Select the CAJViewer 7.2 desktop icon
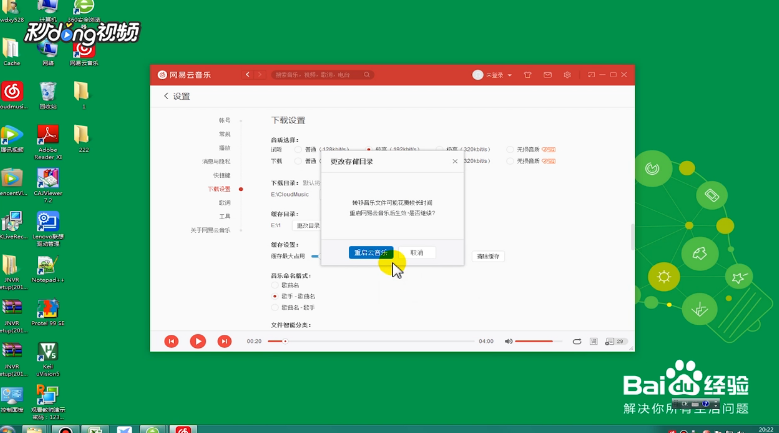The height and width of the screenshot is (433, 779). pos(48,185)
